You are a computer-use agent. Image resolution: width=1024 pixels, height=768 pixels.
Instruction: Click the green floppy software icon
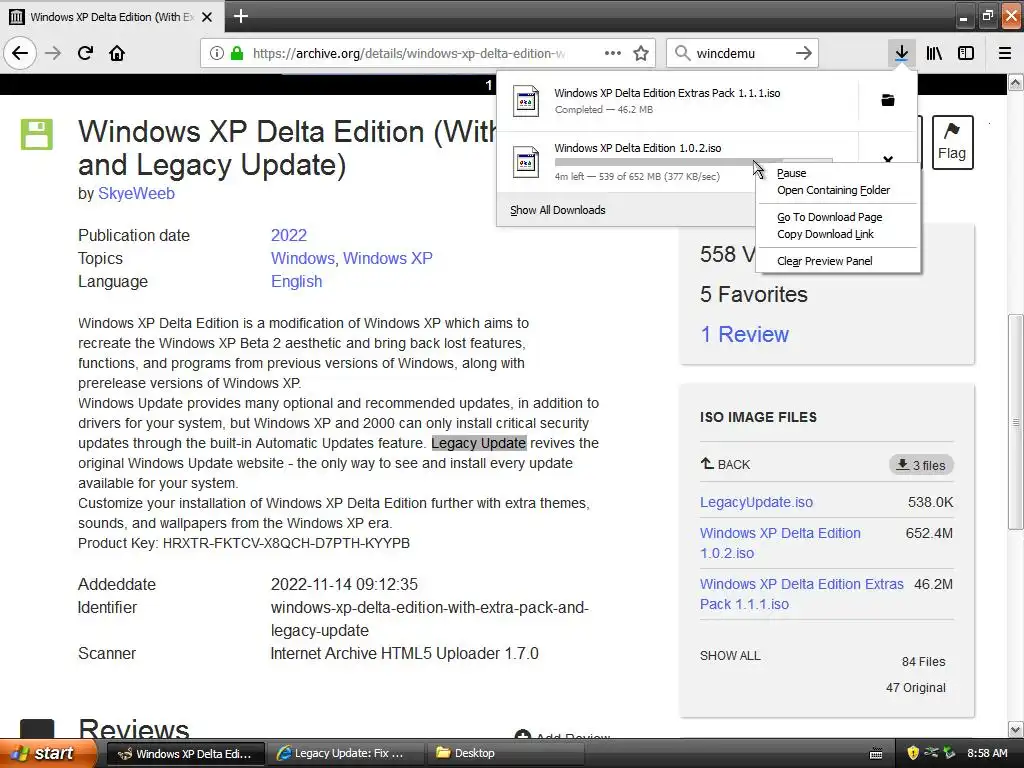[37, 135]
